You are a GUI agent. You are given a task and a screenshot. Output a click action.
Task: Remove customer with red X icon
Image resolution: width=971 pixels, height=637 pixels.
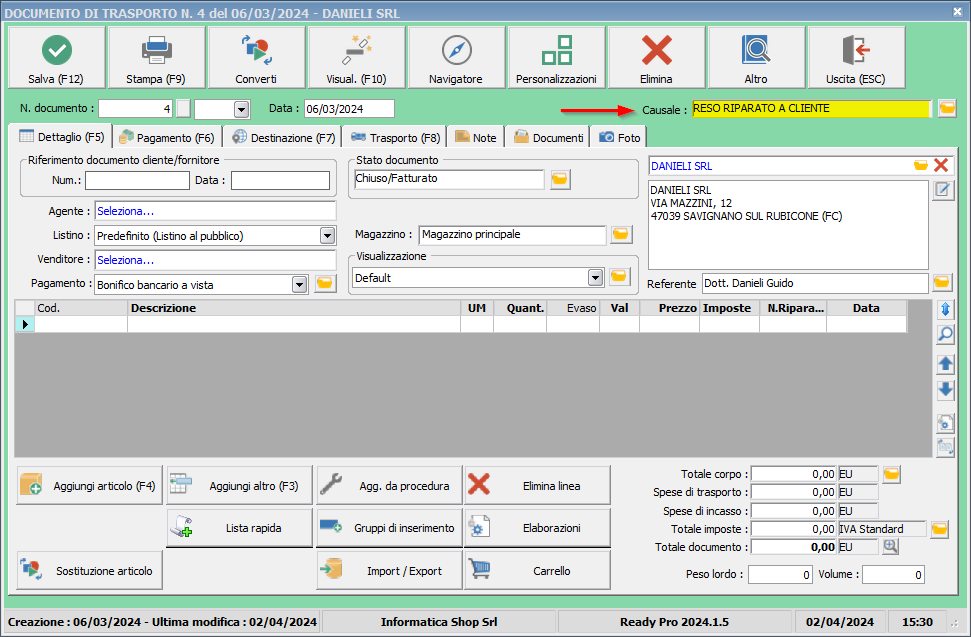941,165
